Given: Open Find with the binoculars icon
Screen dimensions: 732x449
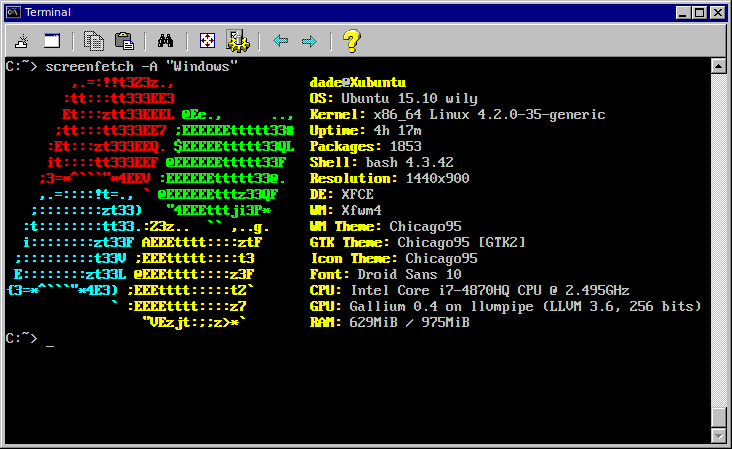Looking at the screenshot, I should [x=166, y=41].
